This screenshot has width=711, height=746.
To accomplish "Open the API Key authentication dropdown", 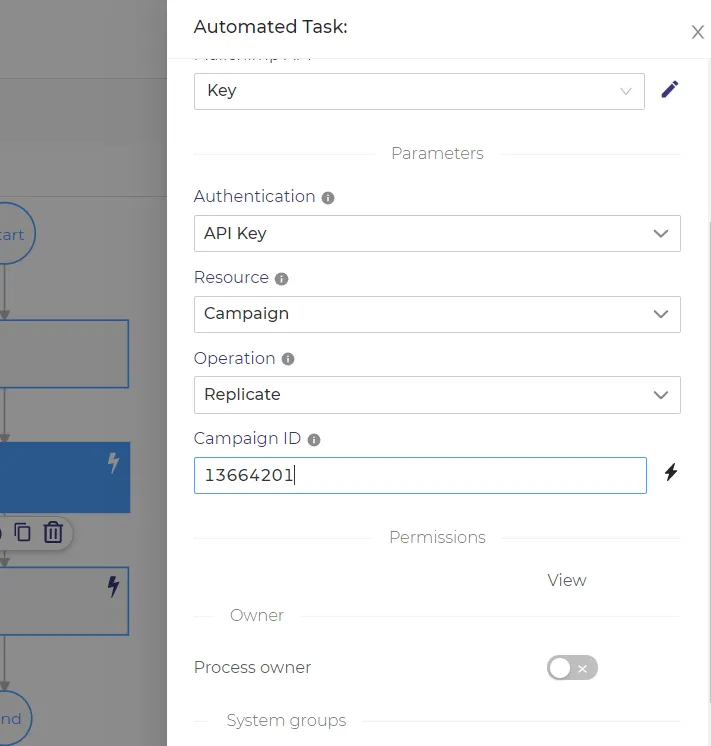I will tap(437, 234).
